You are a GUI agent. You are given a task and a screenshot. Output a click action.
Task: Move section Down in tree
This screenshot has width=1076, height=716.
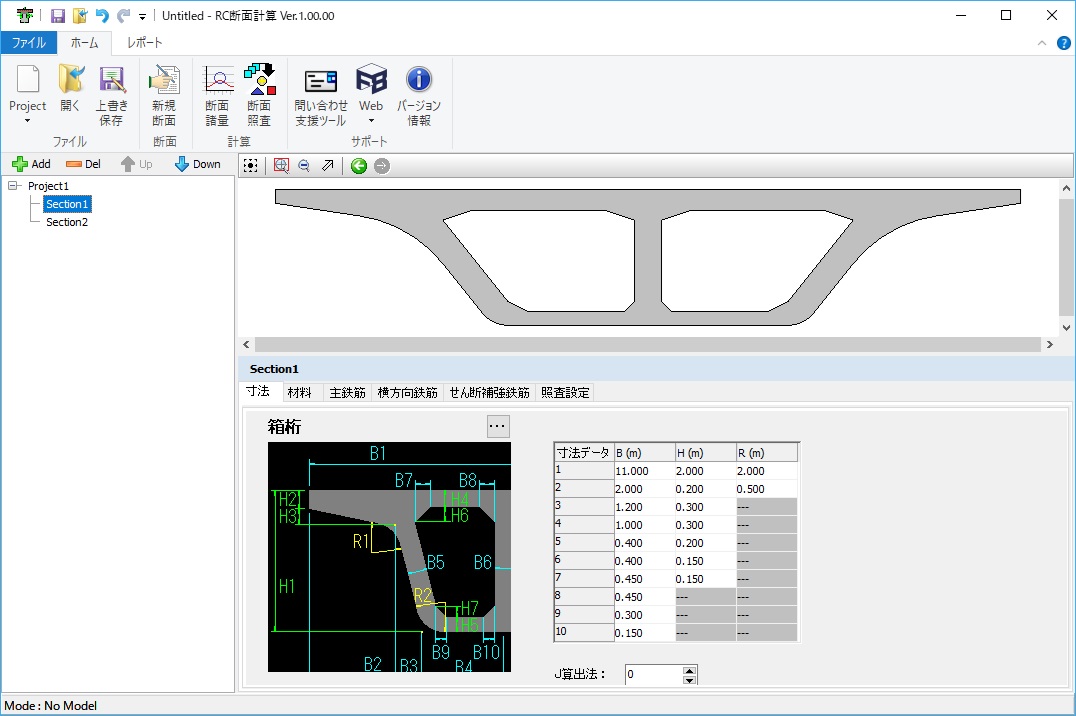point(198,164)
